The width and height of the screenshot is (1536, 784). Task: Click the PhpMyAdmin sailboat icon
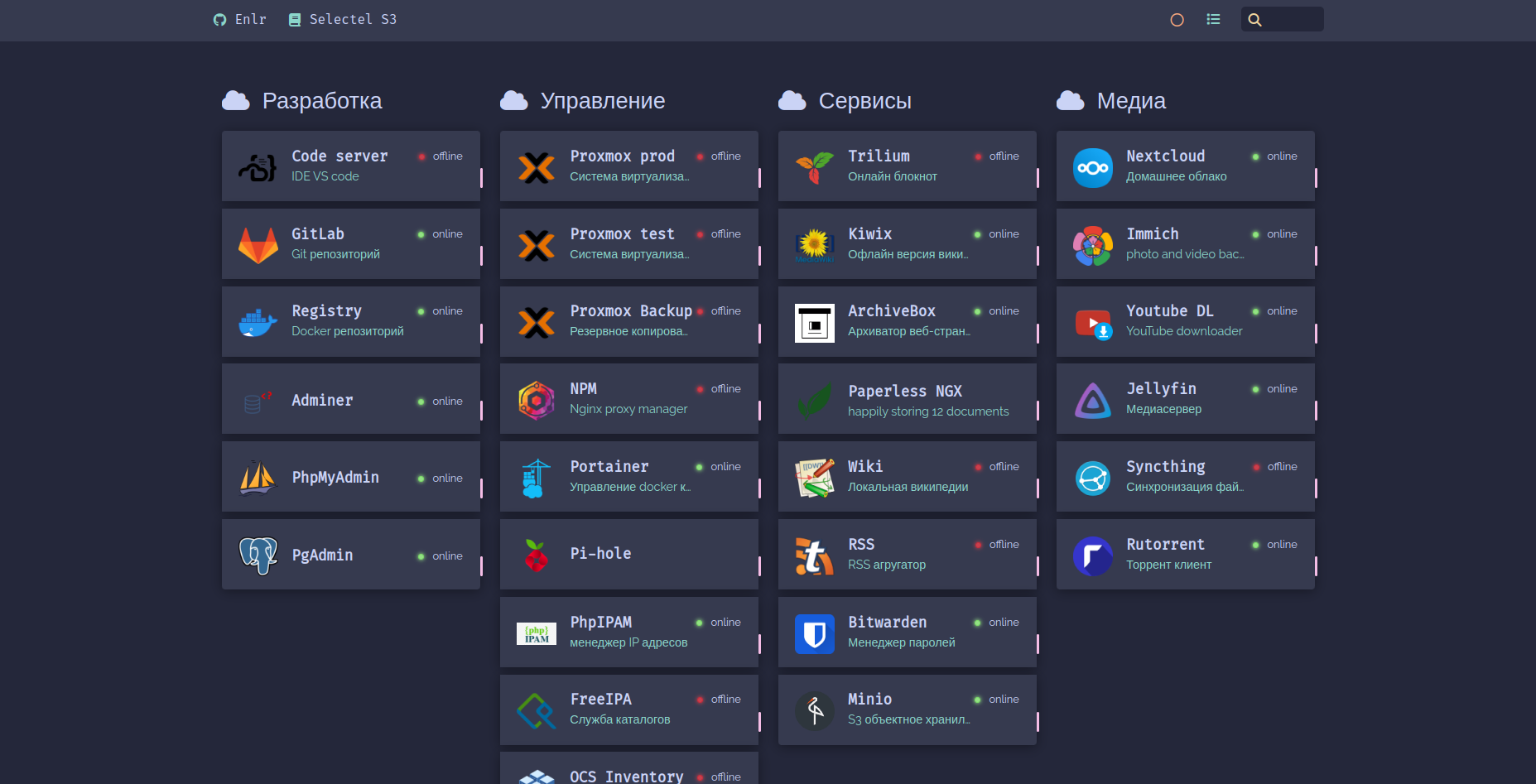click(258, 478)
